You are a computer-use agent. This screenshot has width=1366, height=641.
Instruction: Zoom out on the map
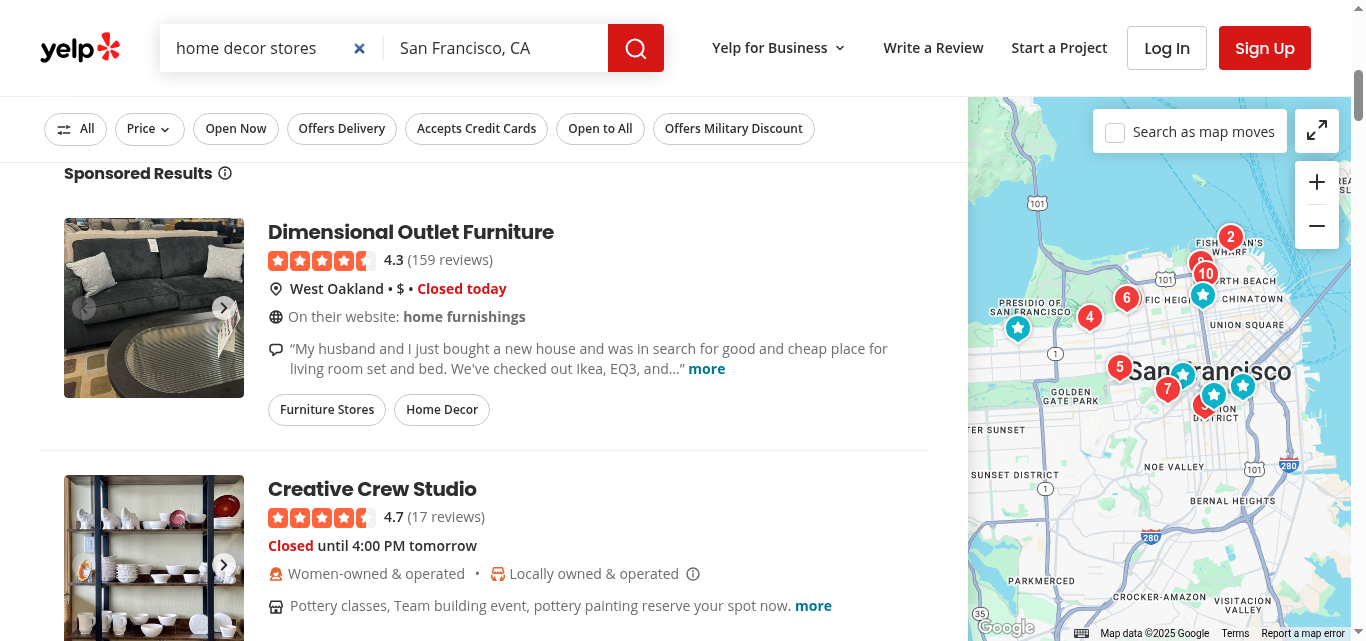pyautogui.click(x=1317, y=226)
